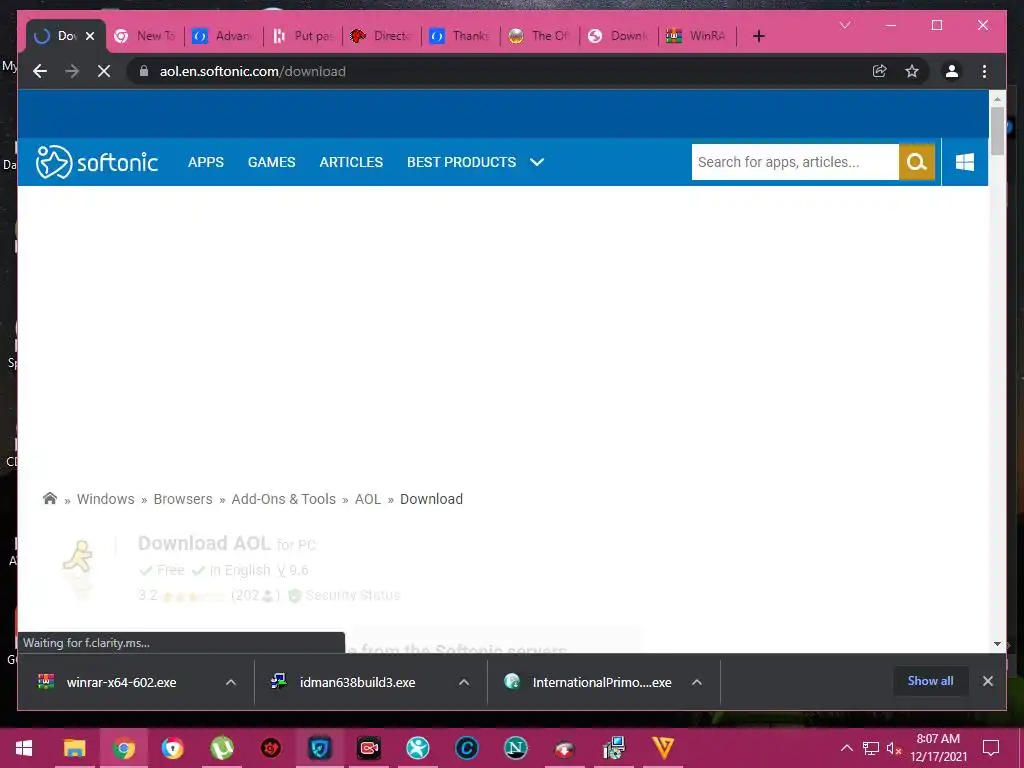Open tab search chevron in title bar
The image size is (1024, 768).
(844, 25)
